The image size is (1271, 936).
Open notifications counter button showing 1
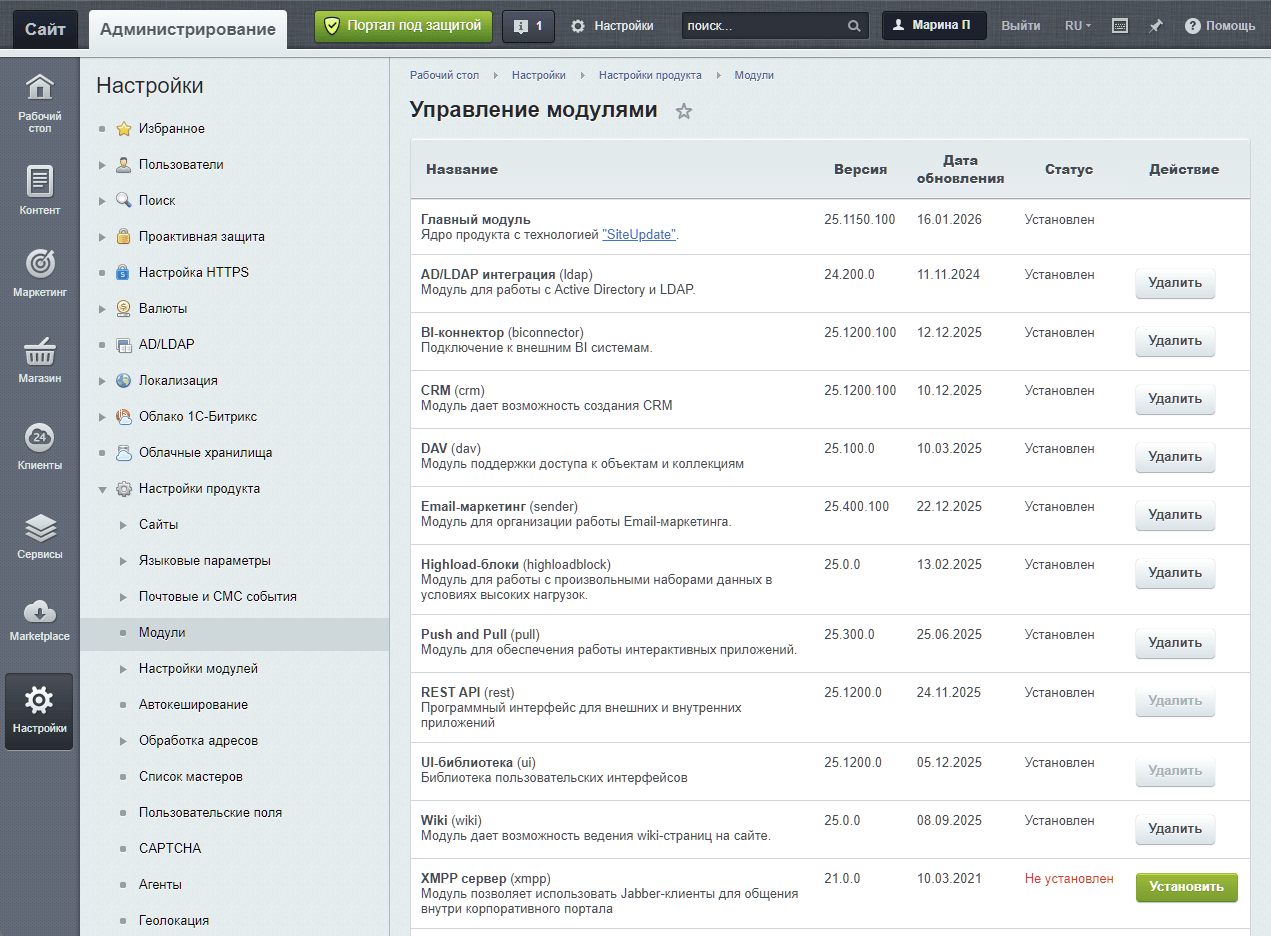(x=528, y=26)
